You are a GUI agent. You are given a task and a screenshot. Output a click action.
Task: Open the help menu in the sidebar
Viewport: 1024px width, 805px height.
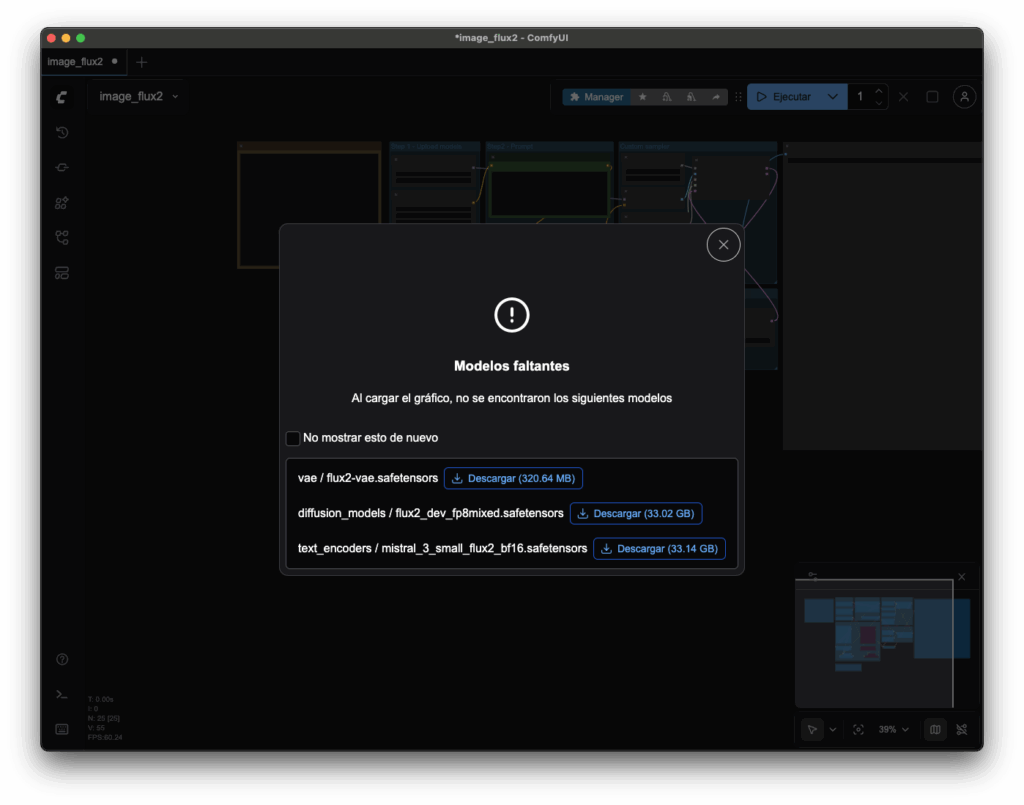(x=61, y=659)
